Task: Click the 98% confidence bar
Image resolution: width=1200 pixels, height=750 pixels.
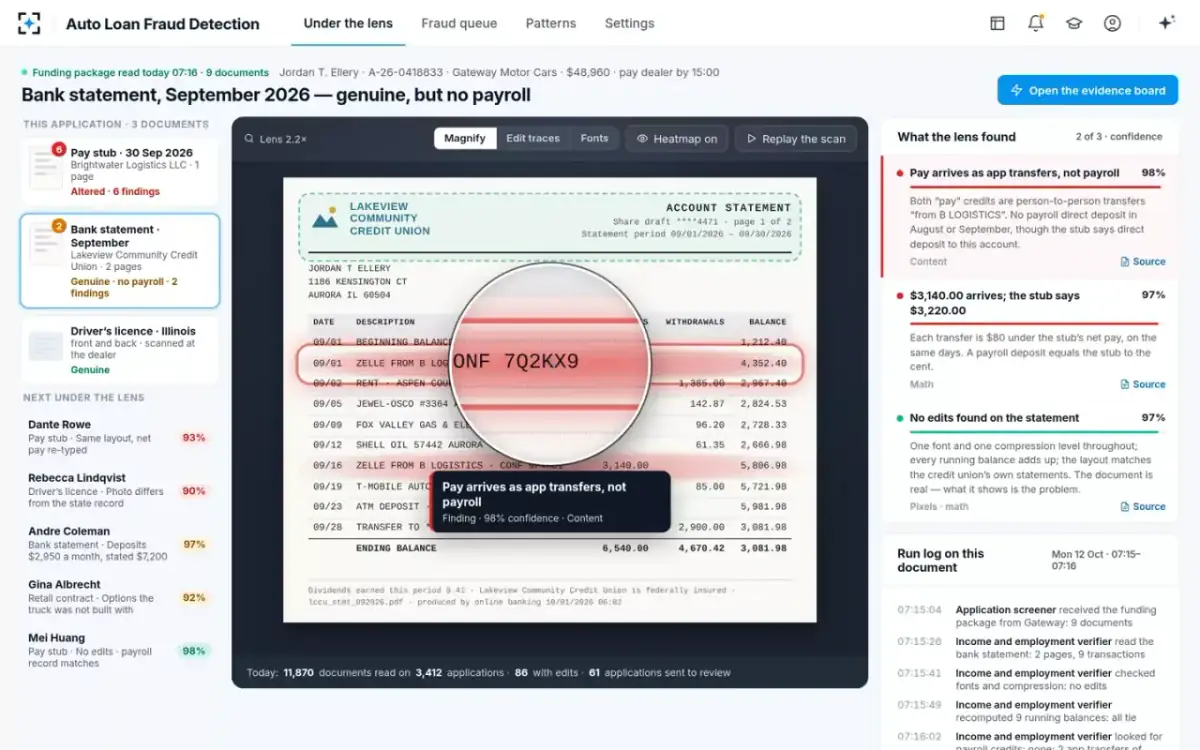Action: [1037, 185]
